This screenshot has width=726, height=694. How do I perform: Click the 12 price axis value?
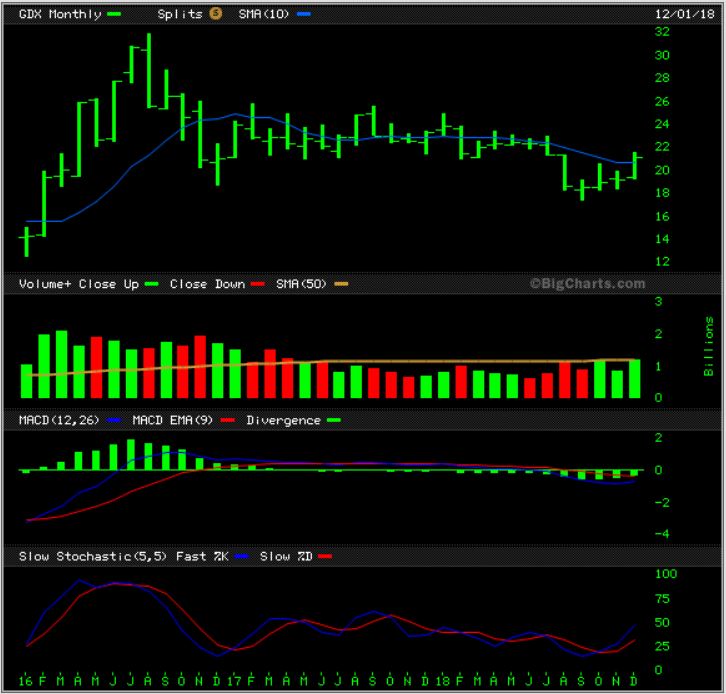tap(662, 262)
